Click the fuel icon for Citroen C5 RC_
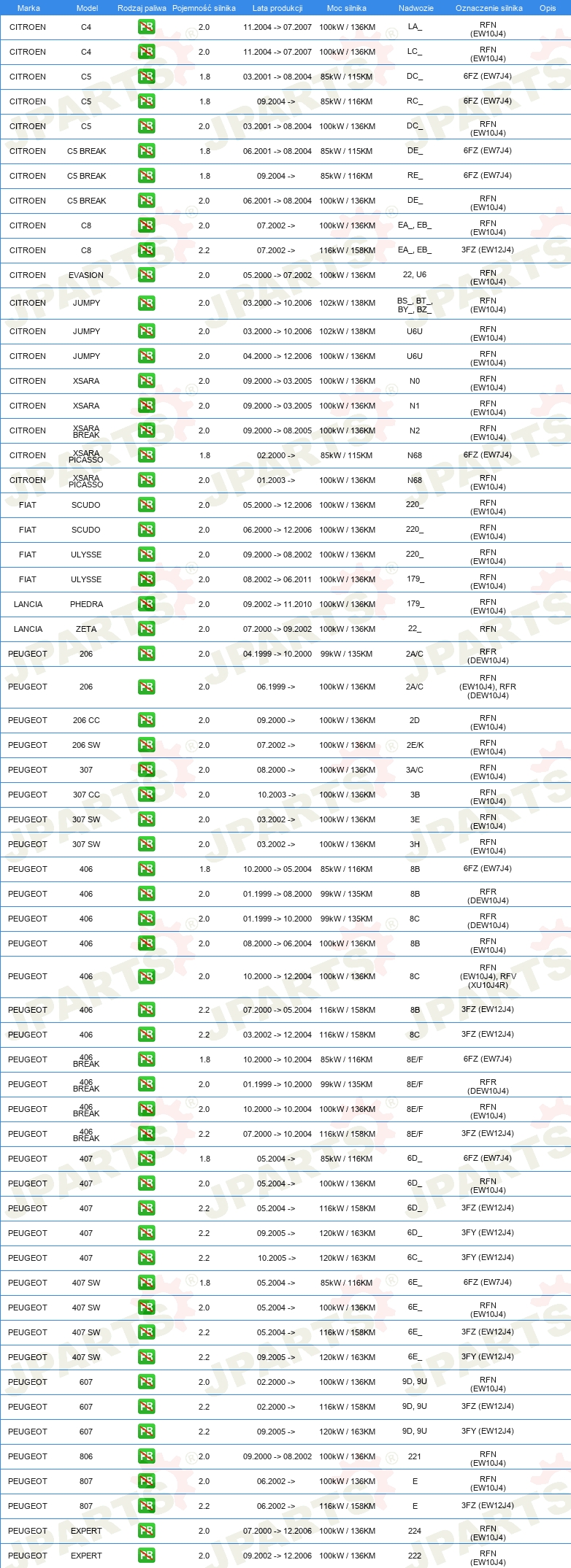The width and height of the screenshot is (571, 1568). coord(146,101)
